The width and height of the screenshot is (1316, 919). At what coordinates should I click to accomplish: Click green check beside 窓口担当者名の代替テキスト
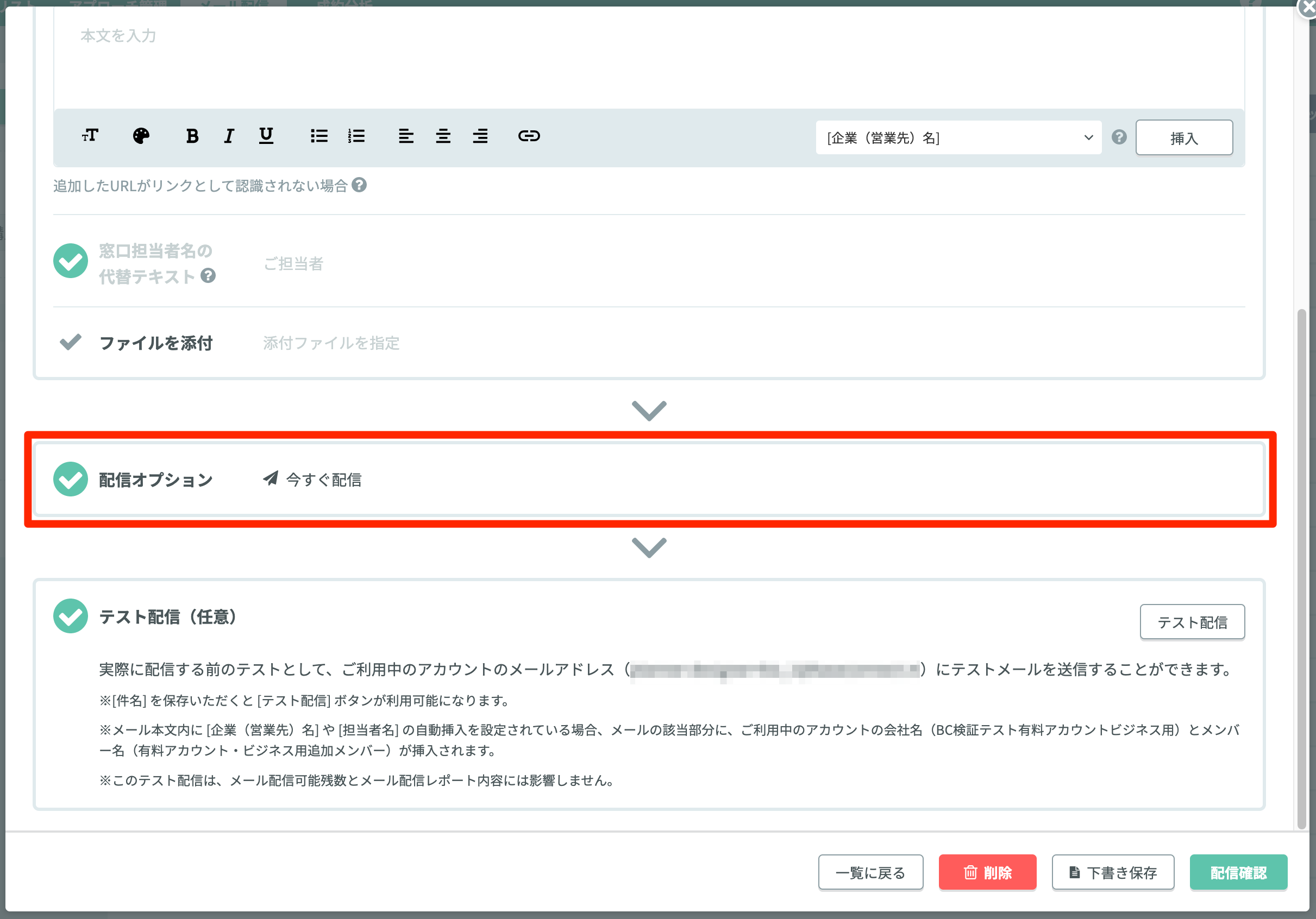[71, 261]
